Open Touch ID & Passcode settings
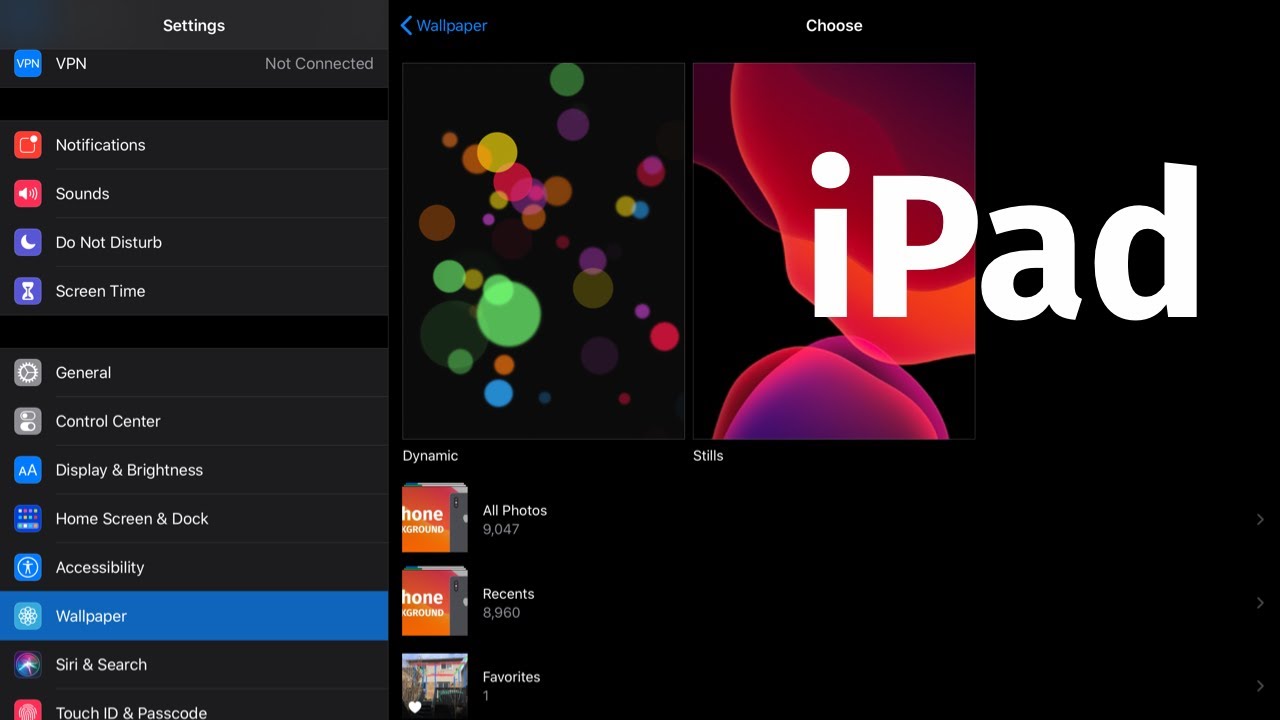 [x=194, y=706]
